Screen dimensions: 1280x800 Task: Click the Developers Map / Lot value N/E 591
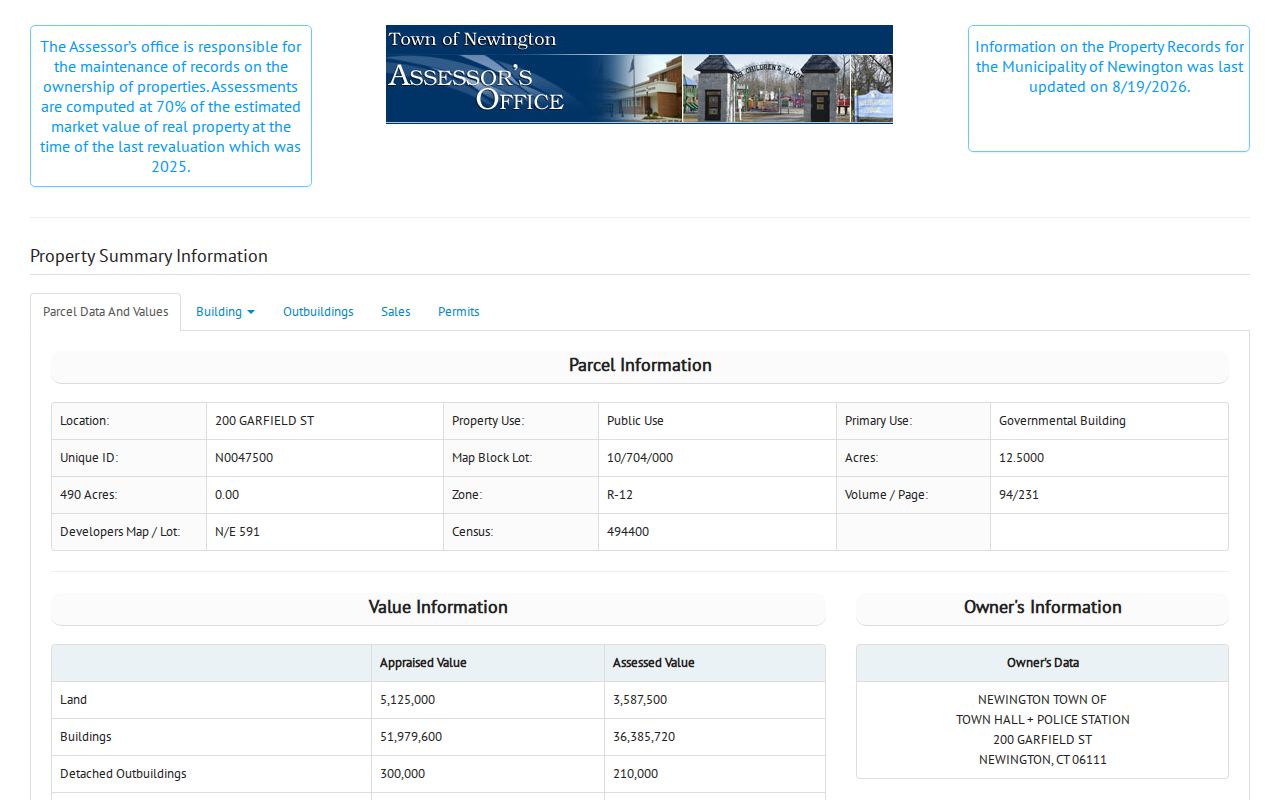pos(237,532)
